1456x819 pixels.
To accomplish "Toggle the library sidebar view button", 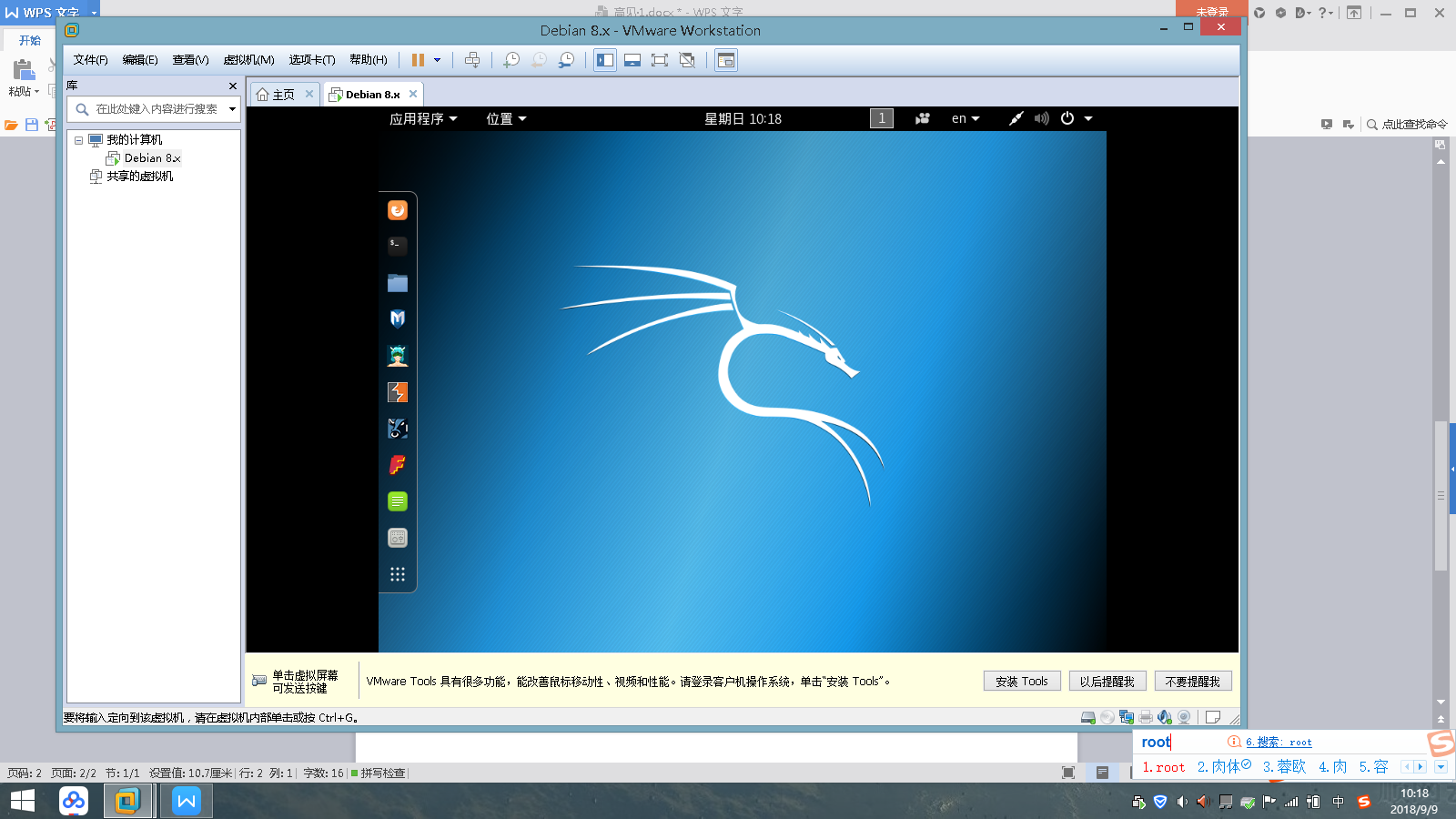I will click(605, 60).
